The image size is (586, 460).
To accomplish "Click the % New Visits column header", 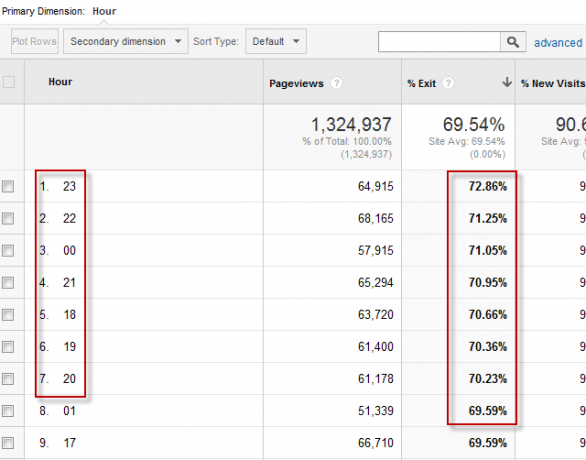I will (553, 83).
